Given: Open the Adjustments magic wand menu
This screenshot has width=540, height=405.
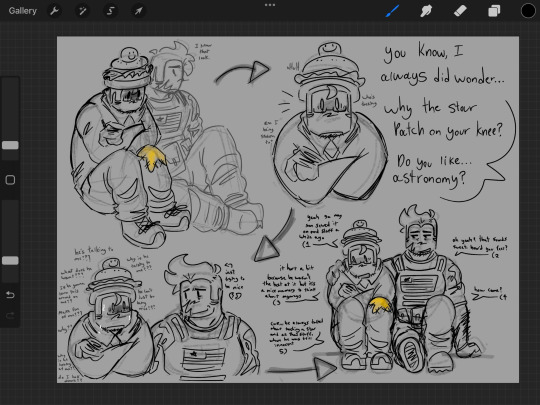Looking at the screenshot, I should [83, 11].
